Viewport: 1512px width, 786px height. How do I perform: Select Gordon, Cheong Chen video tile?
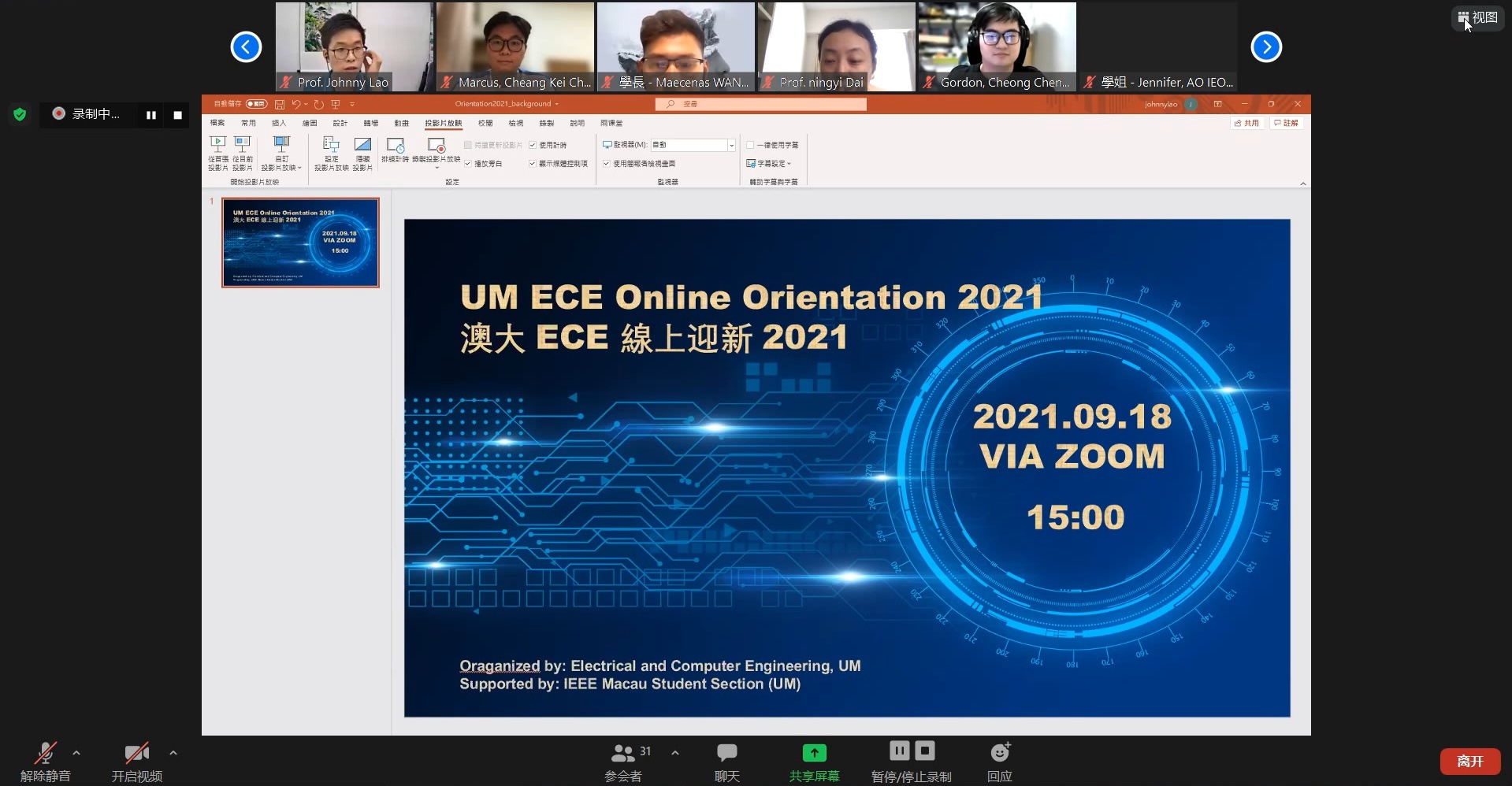pos(997,46)
